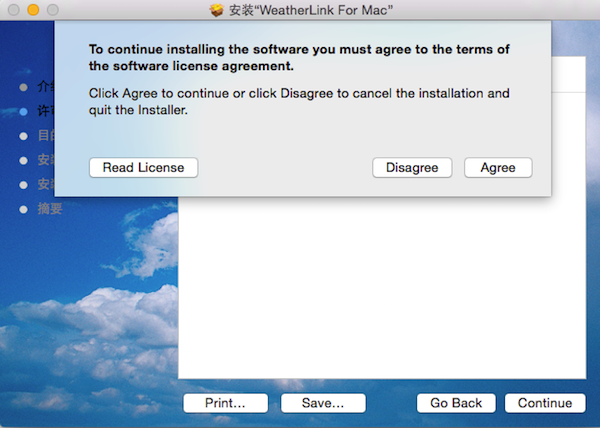This screenshot has width=600, height=428.
Task: Open the Read License button
Action: tap(143, 168)
